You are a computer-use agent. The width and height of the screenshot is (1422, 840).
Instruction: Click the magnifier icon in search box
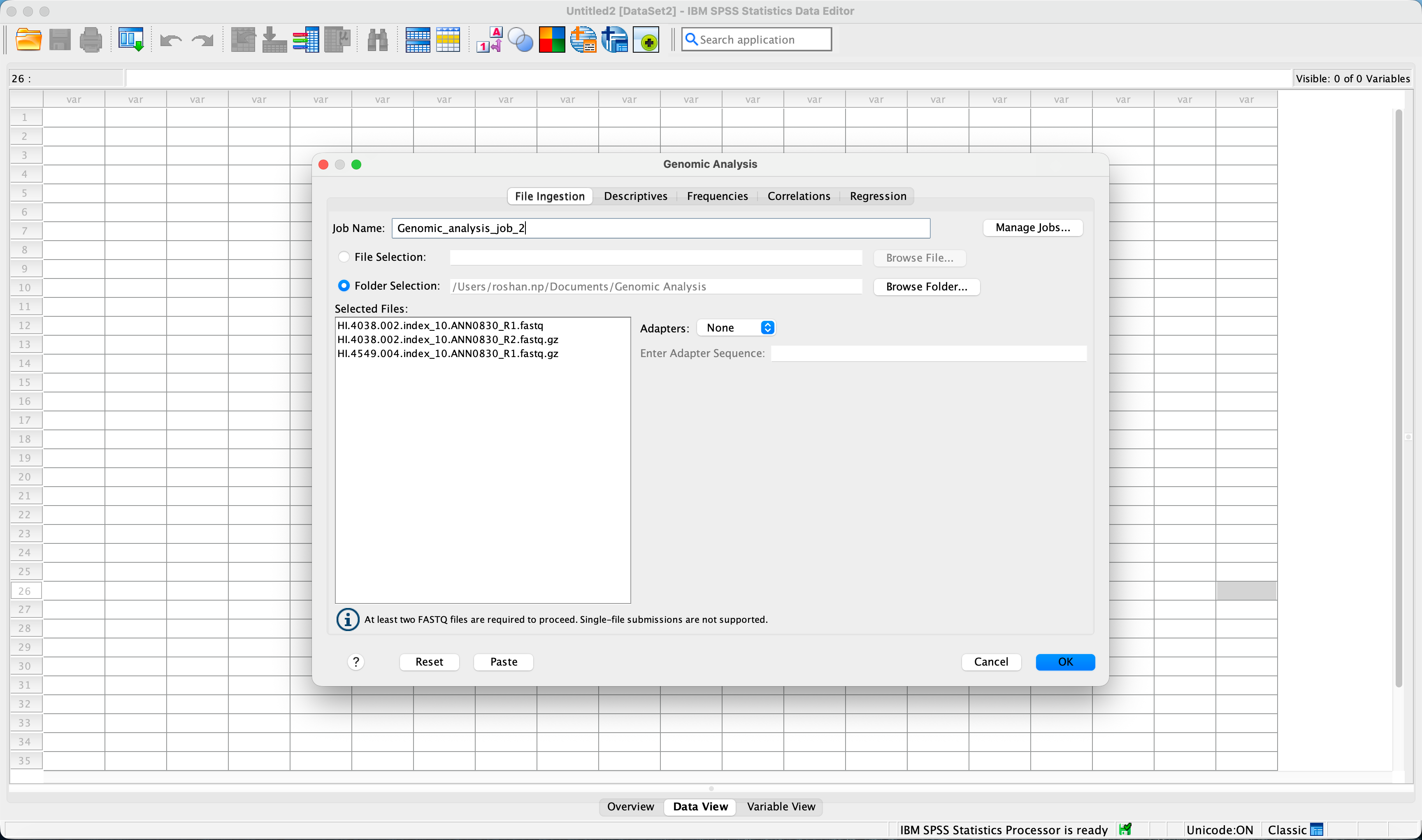[x=691, y=39]
